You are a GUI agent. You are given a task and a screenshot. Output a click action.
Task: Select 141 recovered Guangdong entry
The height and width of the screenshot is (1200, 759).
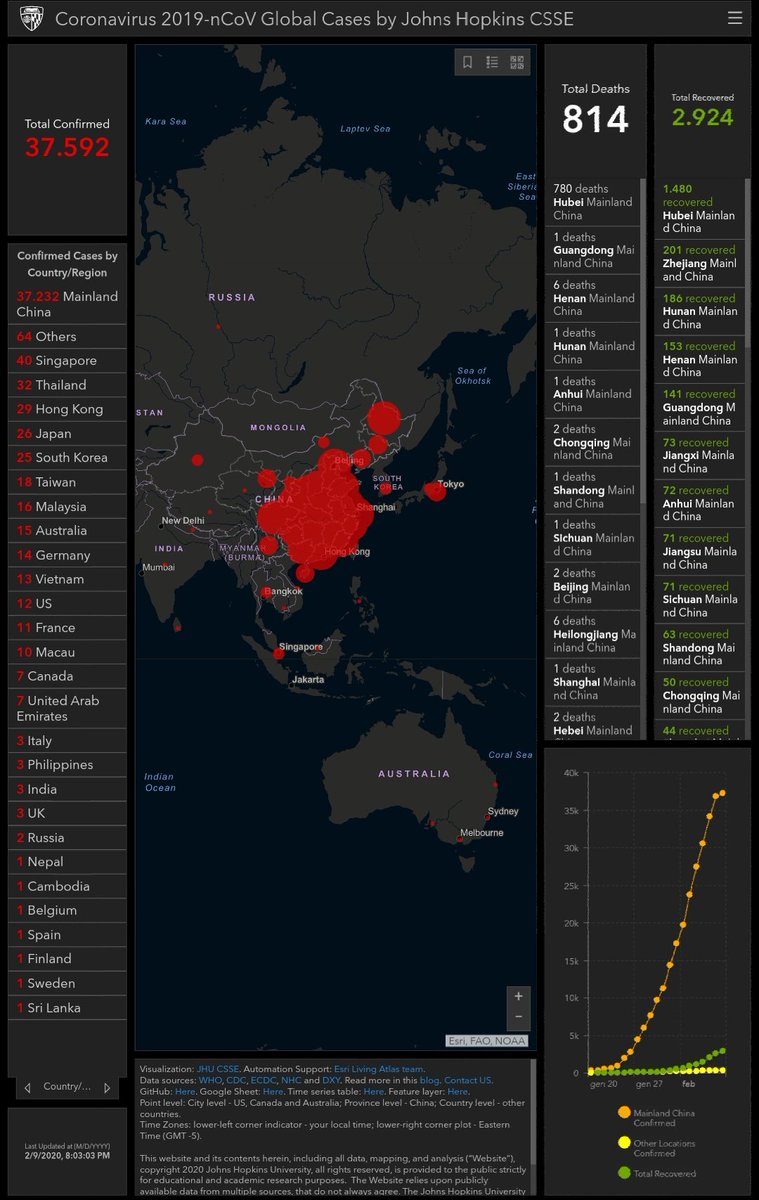(700, 407)
